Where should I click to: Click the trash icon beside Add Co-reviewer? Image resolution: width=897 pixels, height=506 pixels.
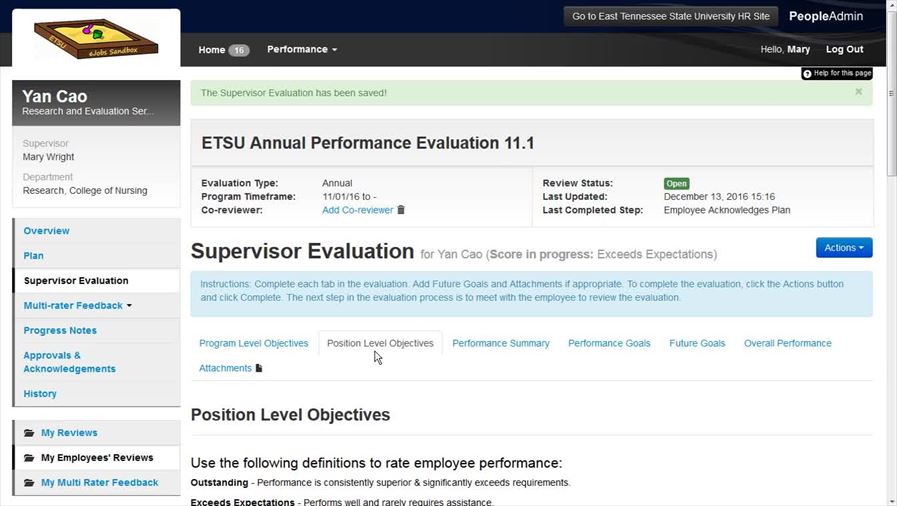(402, 210)
